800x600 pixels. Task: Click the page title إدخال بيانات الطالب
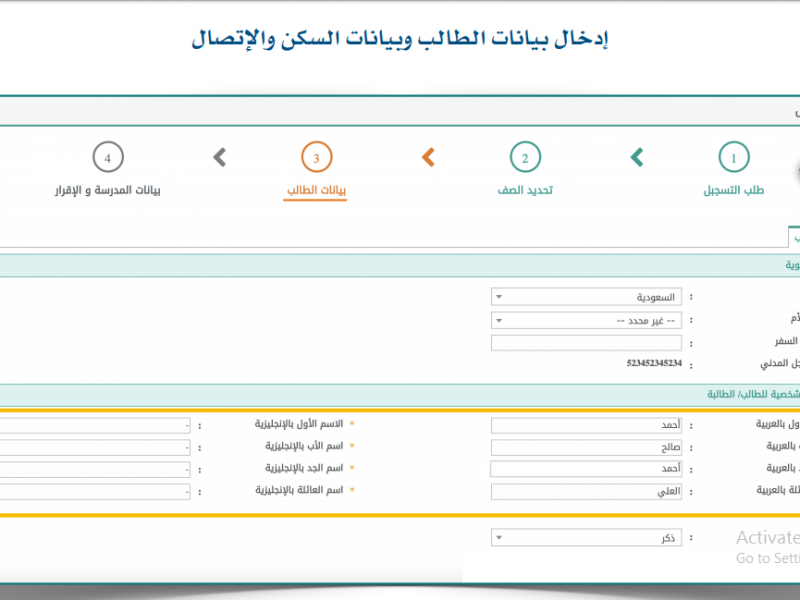pos(399,39)
